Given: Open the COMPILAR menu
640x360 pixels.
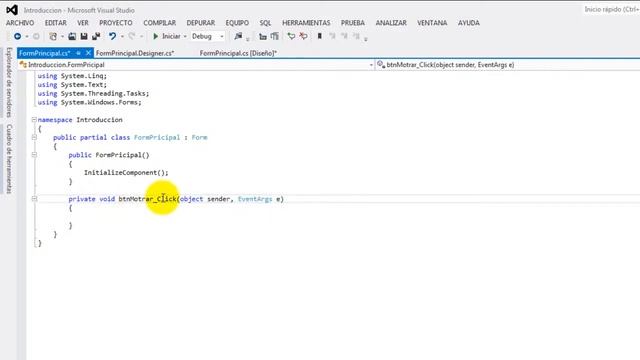Looking at the screenshot, I should click(160, 23).
